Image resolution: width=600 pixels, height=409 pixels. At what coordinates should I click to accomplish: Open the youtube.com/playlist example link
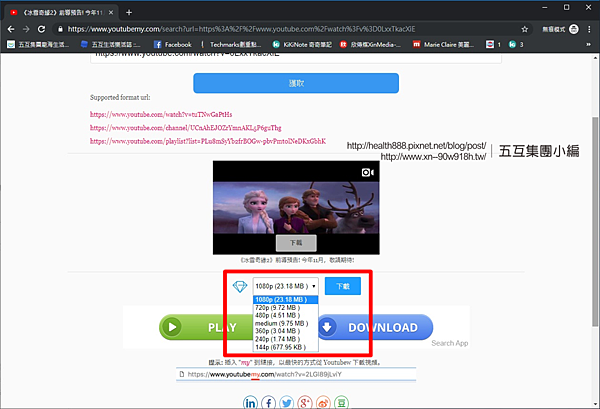click(x=208, y=141)
